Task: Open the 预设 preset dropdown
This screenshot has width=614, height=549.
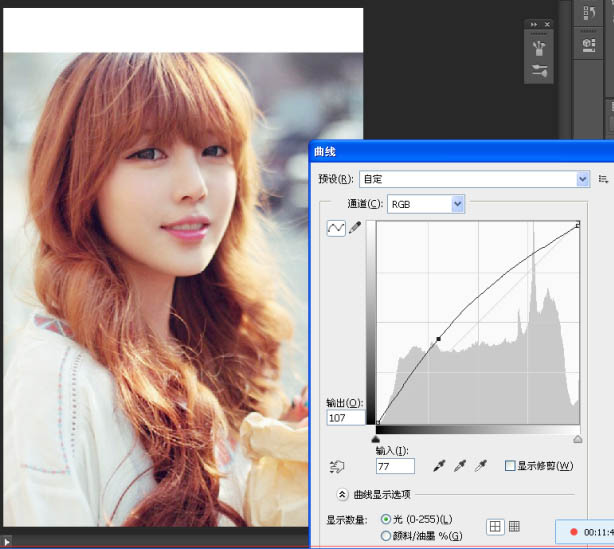Action: [583, 179]
